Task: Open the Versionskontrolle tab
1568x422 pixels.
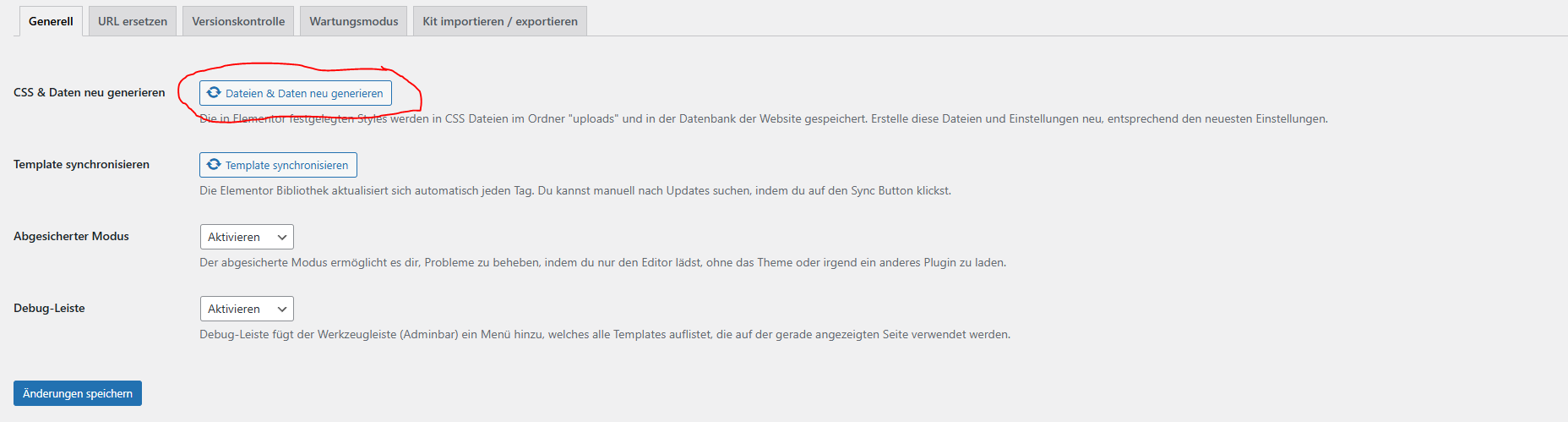Action: pos(238,21)
